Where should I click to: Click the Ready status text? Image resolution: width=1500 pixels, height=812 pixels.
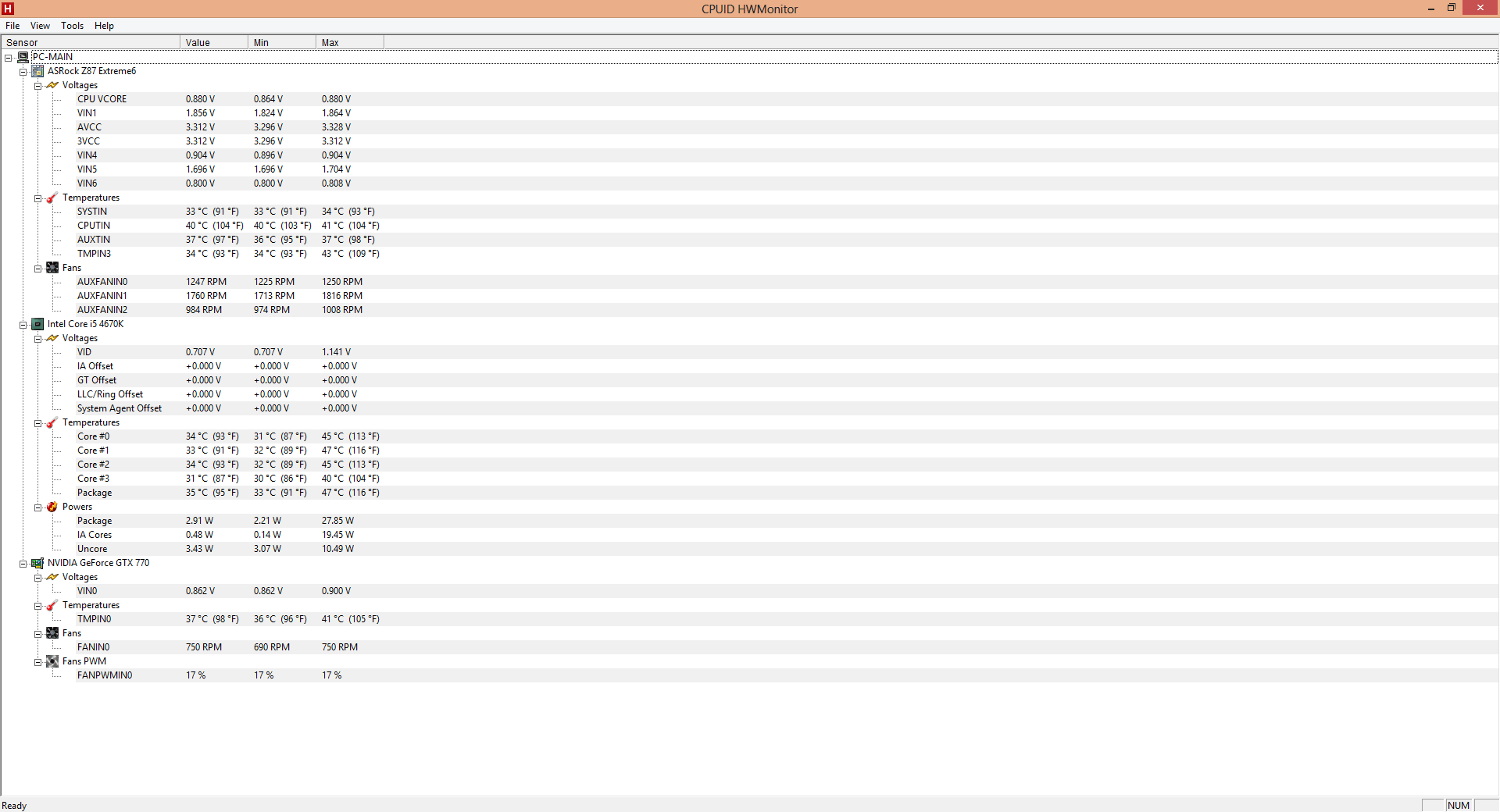tap(14, 806)
